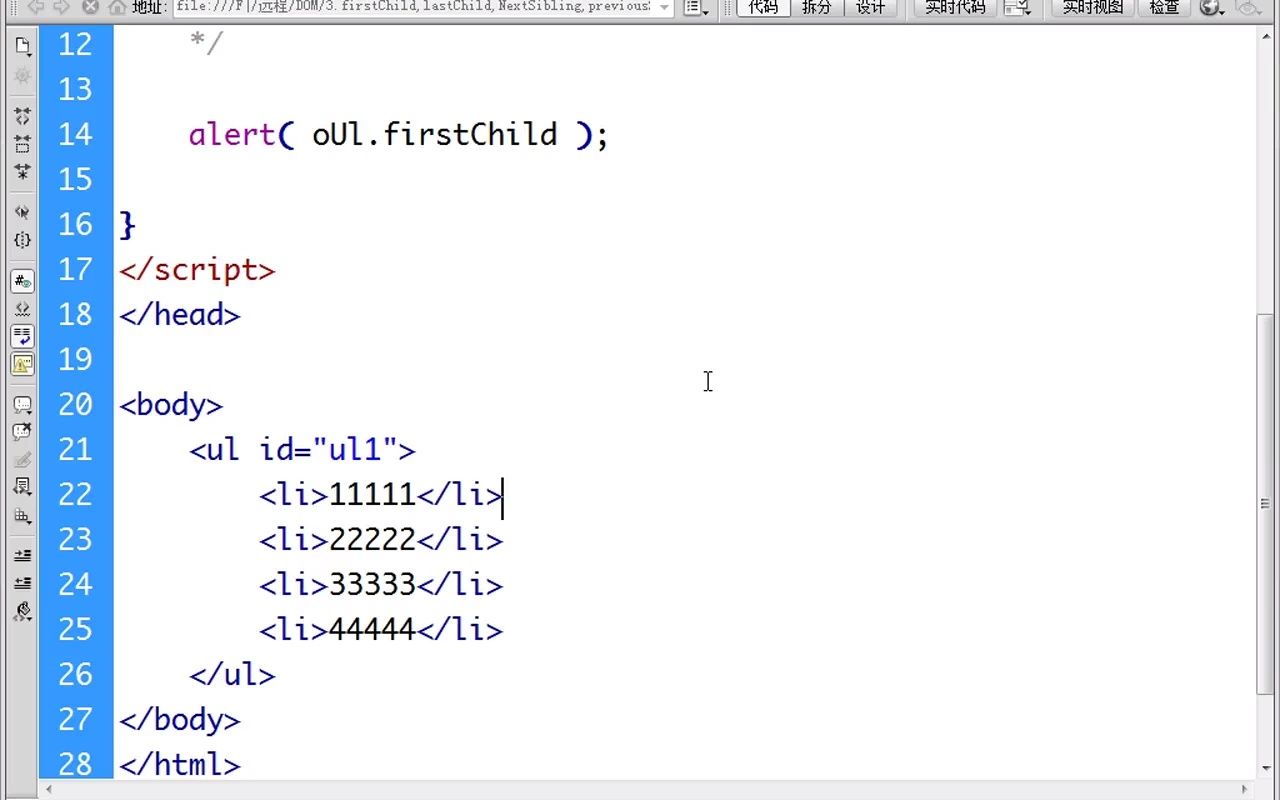Click the </head> closing tag text
This screenshot has height=800, width=1280.
[179, 315]
